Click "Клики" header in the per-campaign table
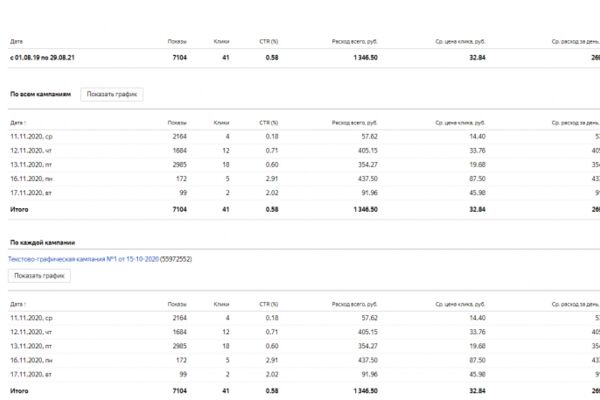600x400 pixels. pos(222,304)
